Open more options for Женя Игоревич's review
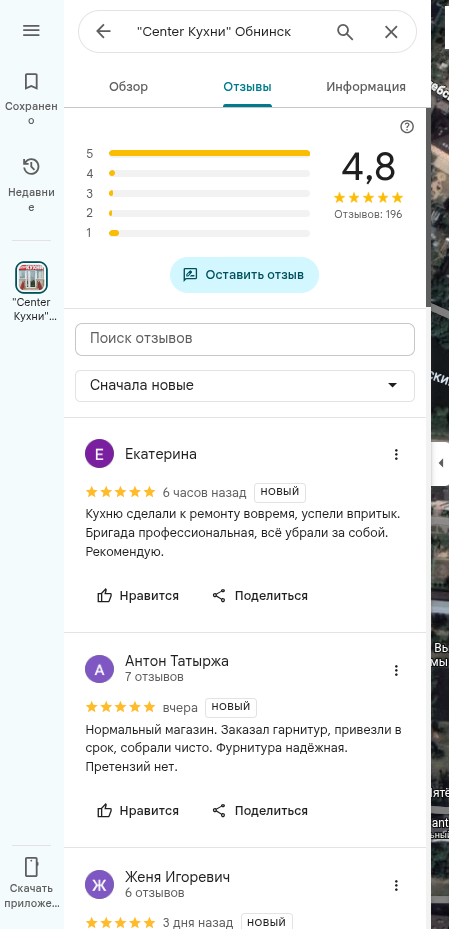This screenshot has height=929, width=449. tap(396, 886)
